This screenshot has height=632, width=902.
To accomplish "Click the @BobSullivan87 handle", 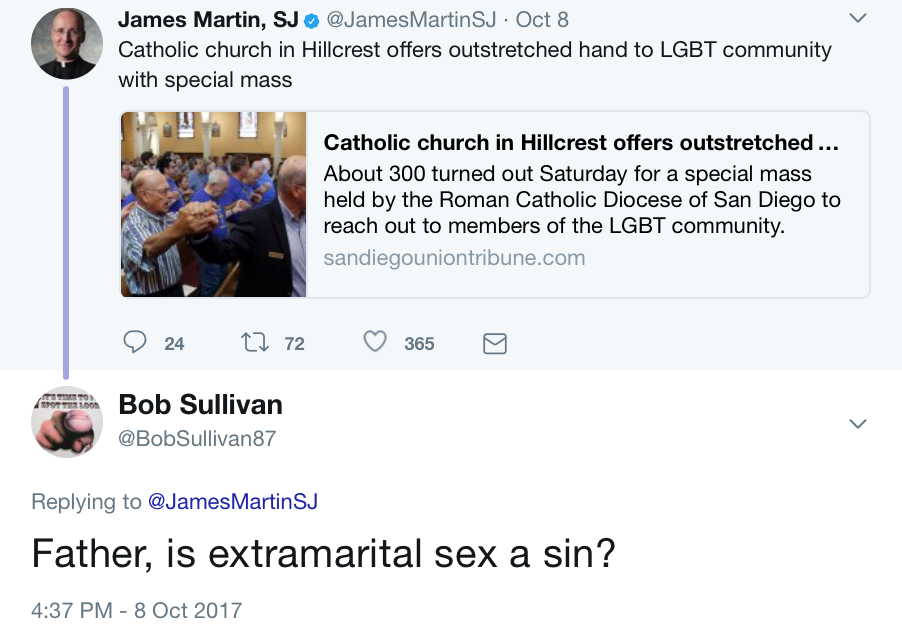I will coord(197,438).
